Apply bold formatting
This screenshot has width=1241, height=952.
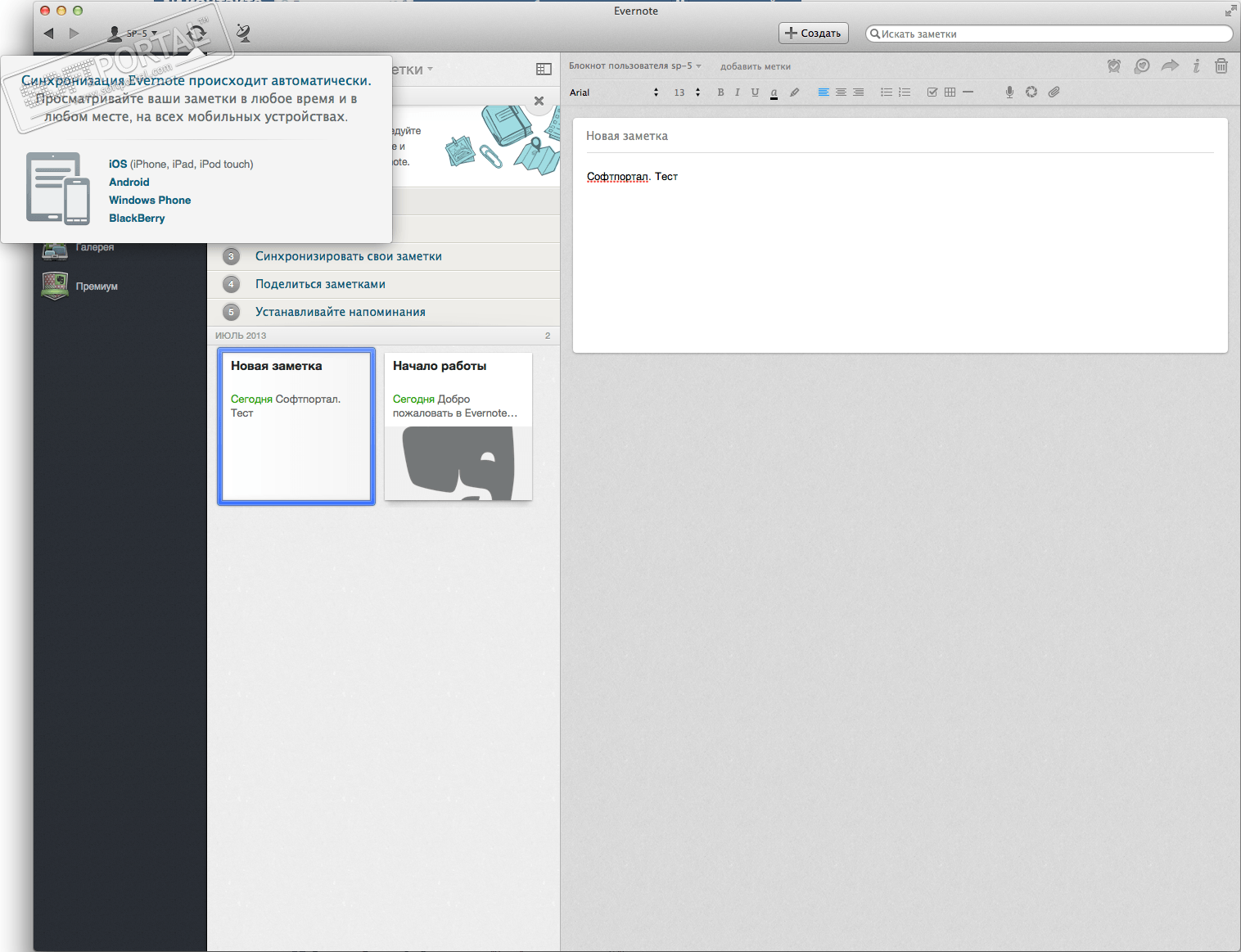(720, 92)
